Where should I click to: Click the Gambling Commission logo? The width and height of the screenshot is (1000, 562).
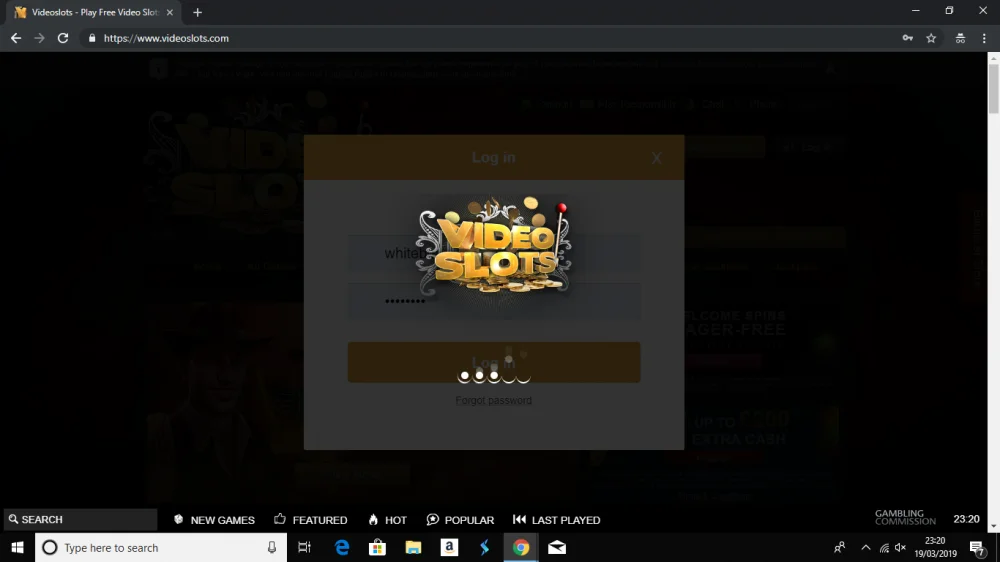[x=905, y=517]
